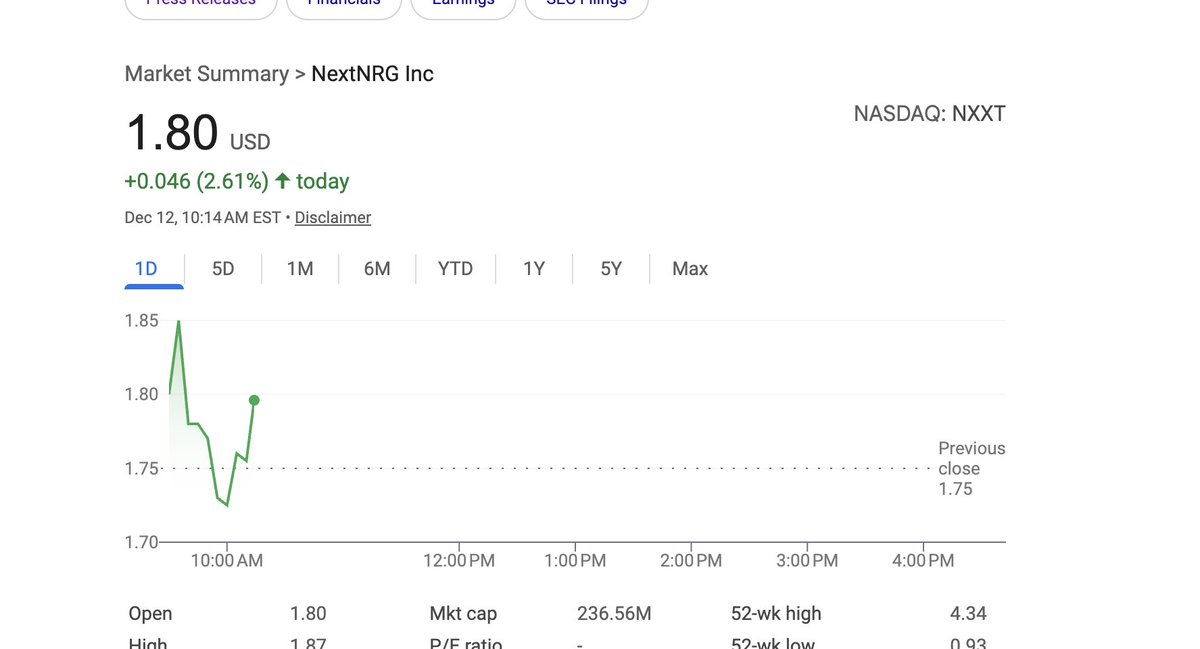Click the 1.80 USD price

click(198, 134)
